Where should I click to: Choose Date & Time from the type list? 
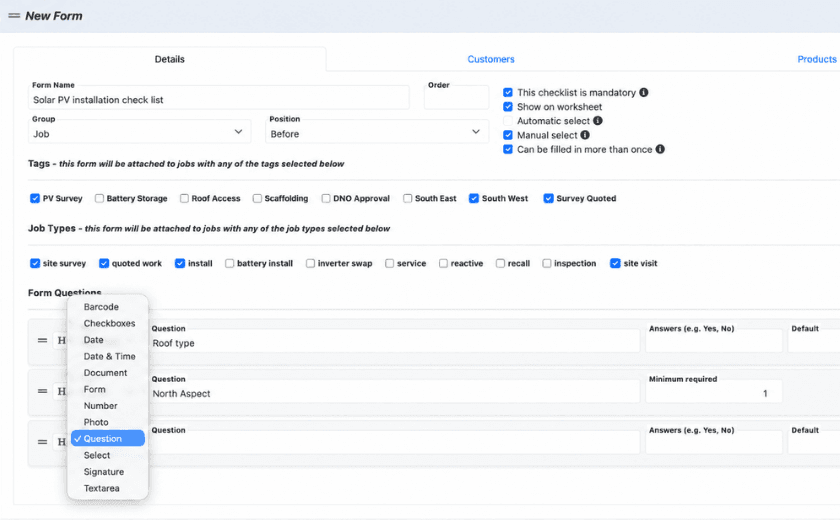click(x=108, y=356)
